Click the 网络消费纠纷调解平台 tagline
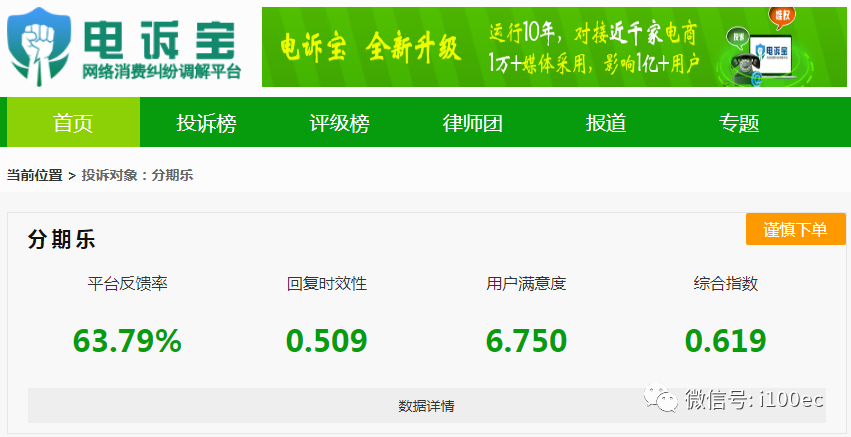 (162, 72)
